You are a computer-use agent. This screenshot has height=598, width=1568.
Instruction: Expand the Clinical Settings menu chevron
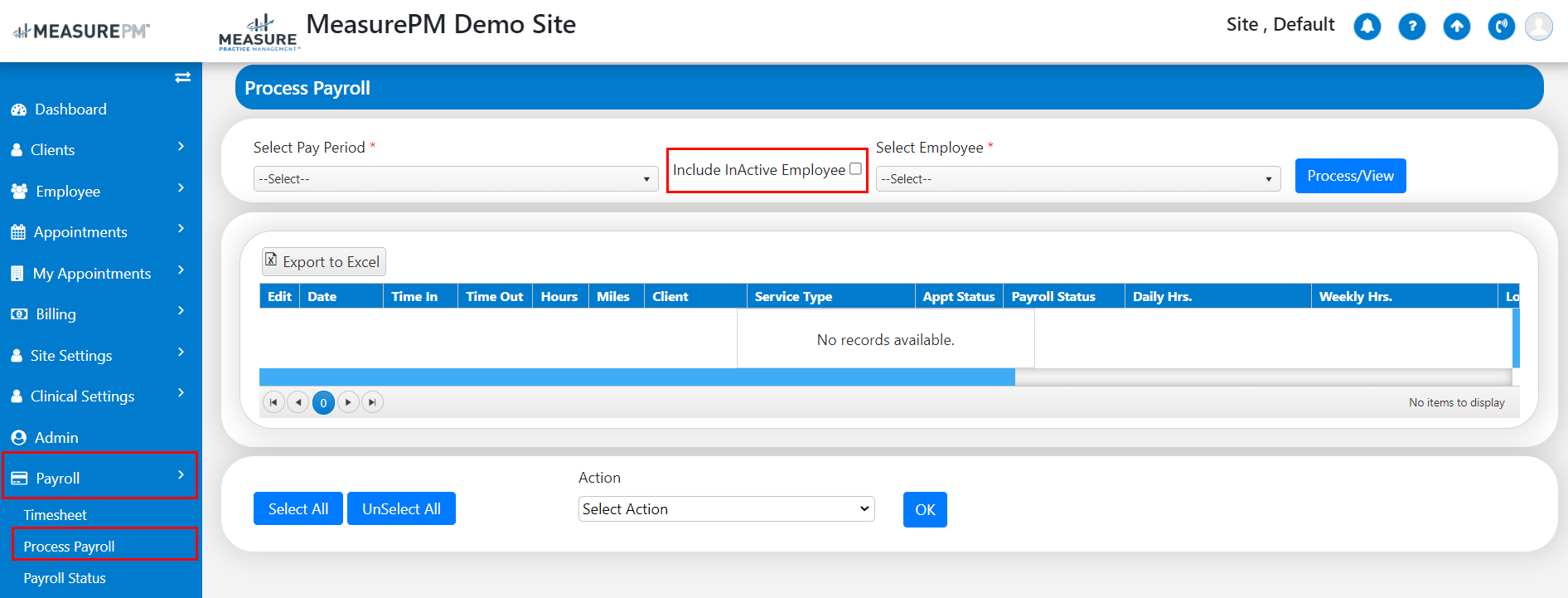(181, 393)
